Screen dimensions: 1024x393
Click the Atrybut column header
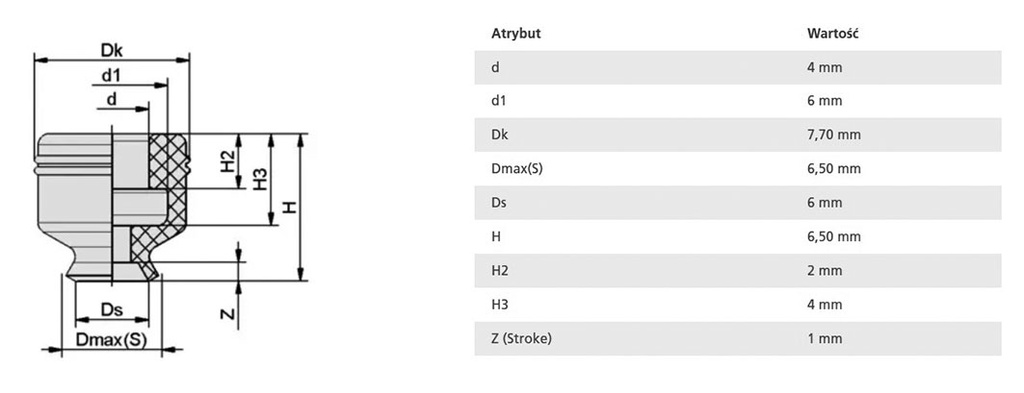515,34
